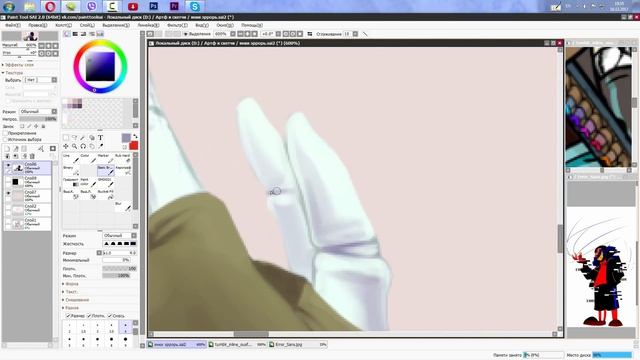Expand the Эффекты слоя section

point(18,65)
